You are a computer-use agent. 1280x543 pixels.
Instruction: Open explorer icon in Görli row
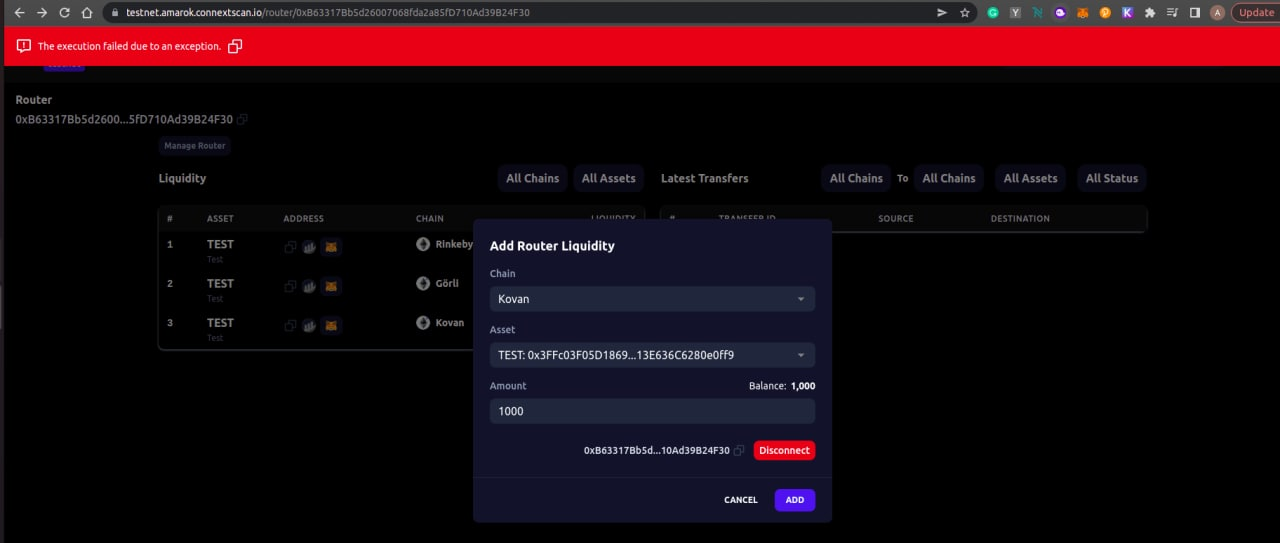(x=310, y=286)
